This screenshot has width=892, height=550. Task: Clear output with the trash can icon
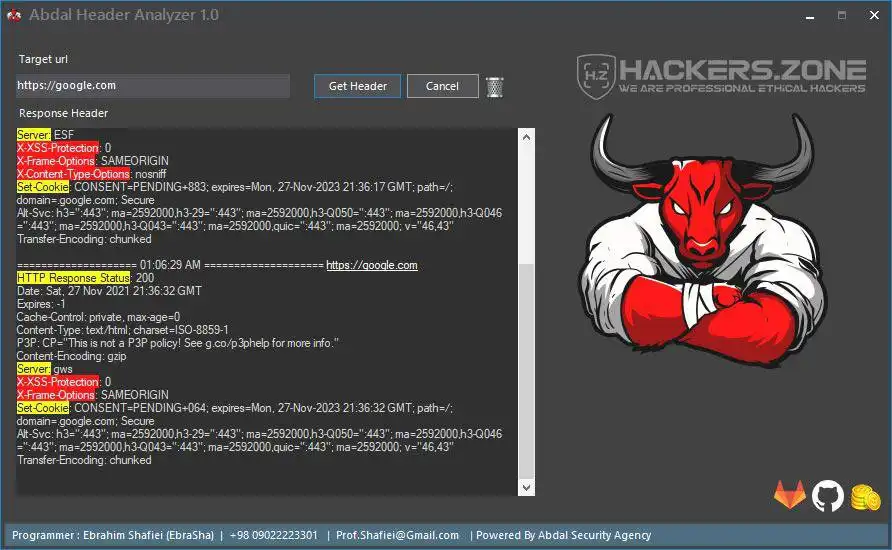point(494,87)
